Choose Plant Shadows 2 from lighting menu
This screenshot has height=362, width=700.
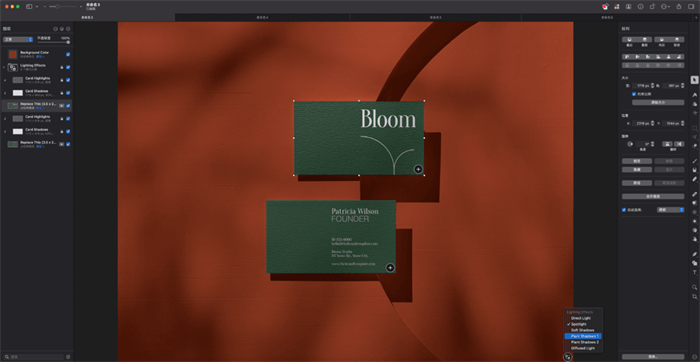click(x=585, y=342)
